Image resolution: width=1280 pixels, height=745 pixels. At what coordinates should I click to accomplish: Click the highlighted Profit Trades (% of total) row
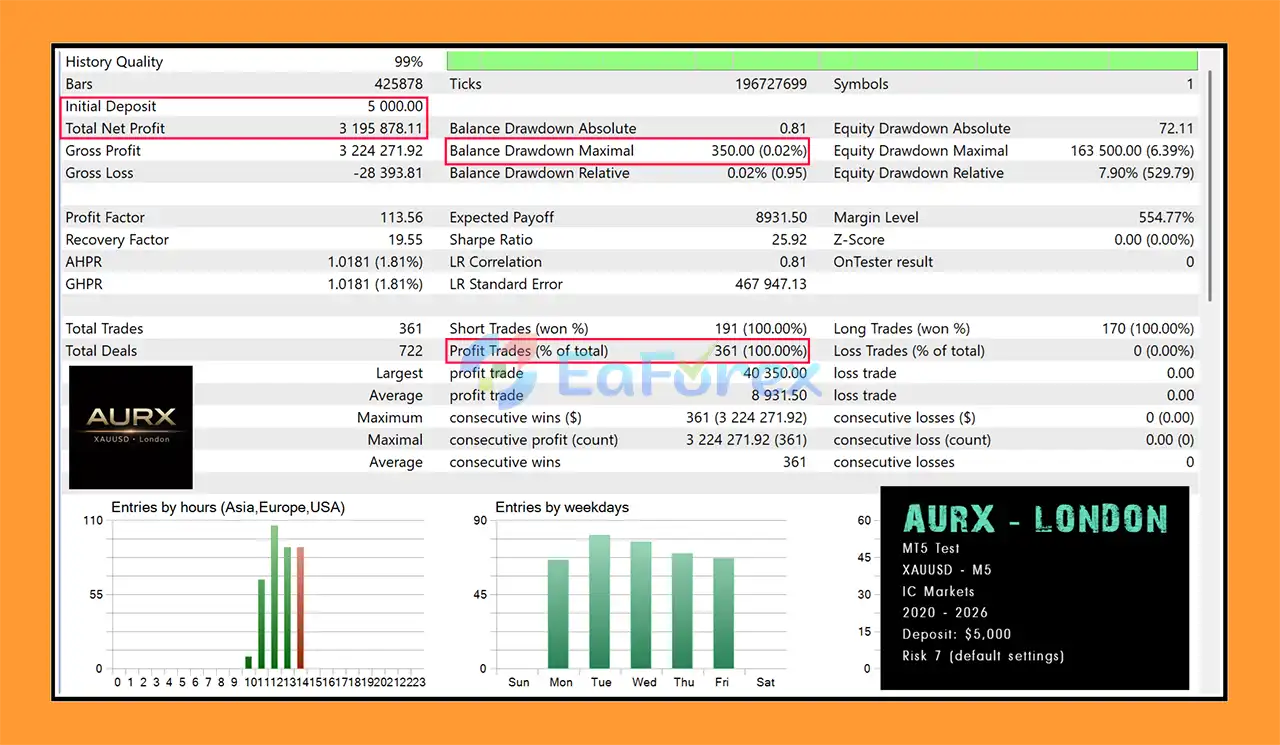(627, 351)
